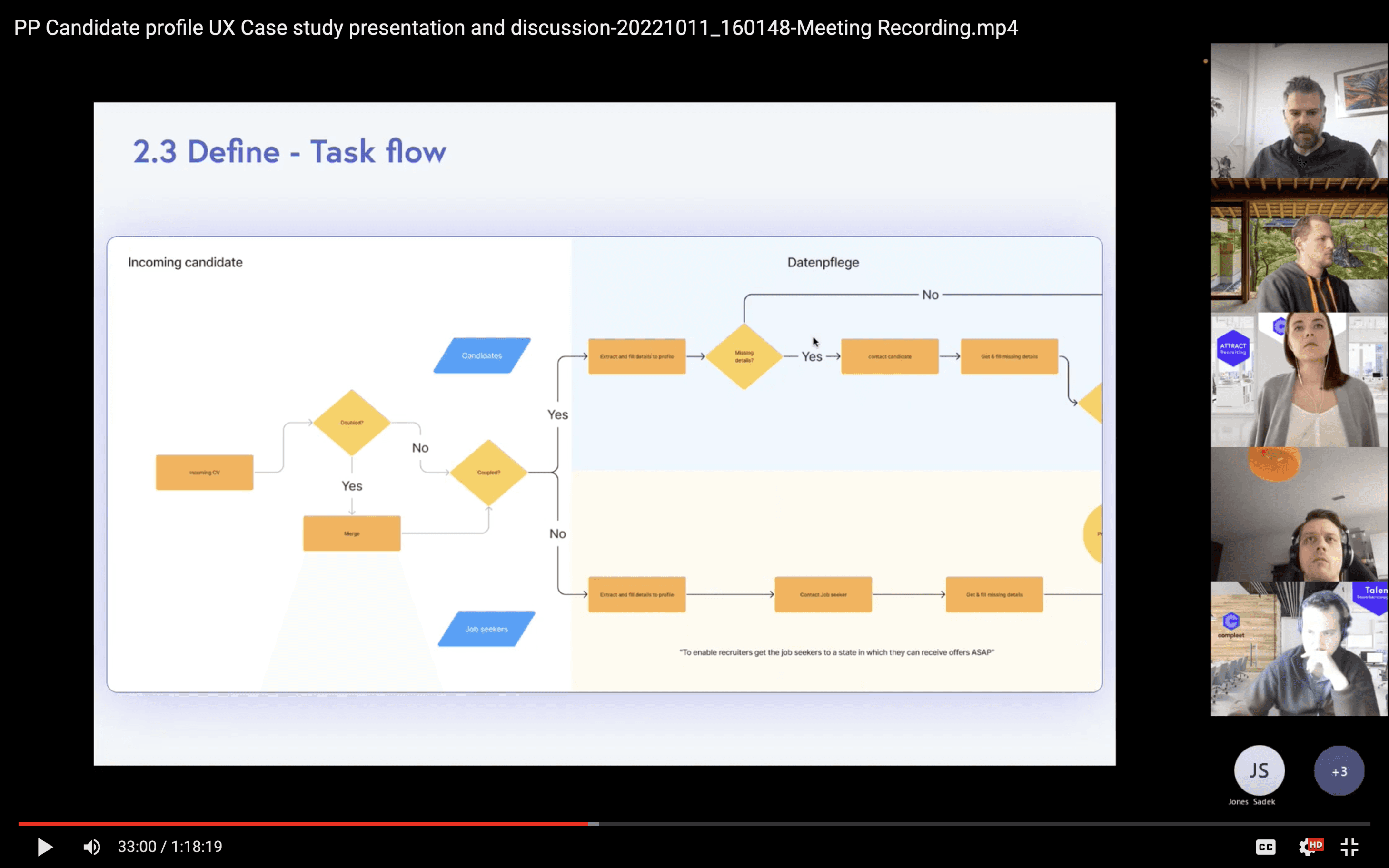Click the 33:00 elapsed time display
The image size is (1389, 868).
click(x=137, y=847)
